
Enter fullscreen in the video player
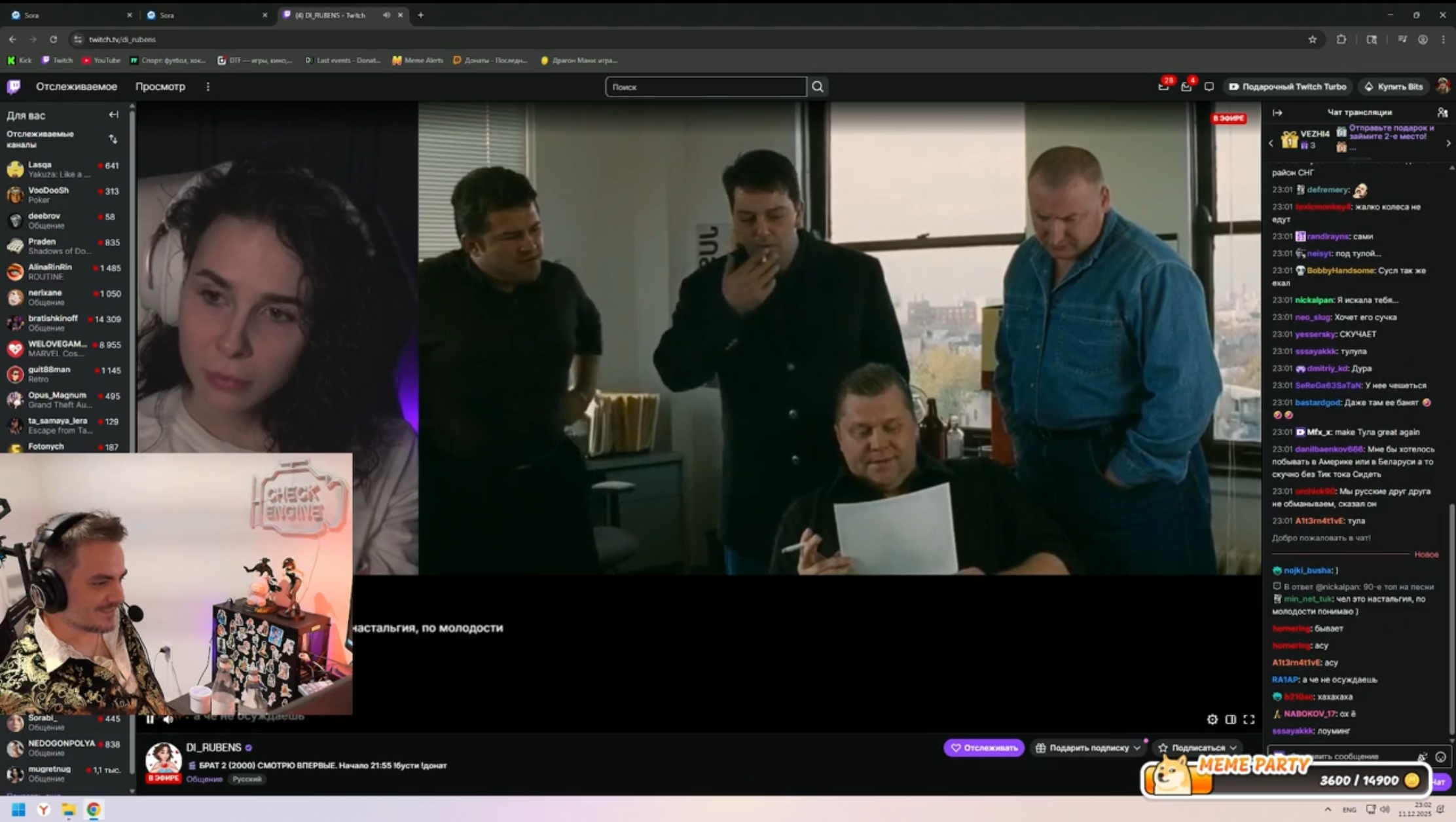[x=1249, y=719]
